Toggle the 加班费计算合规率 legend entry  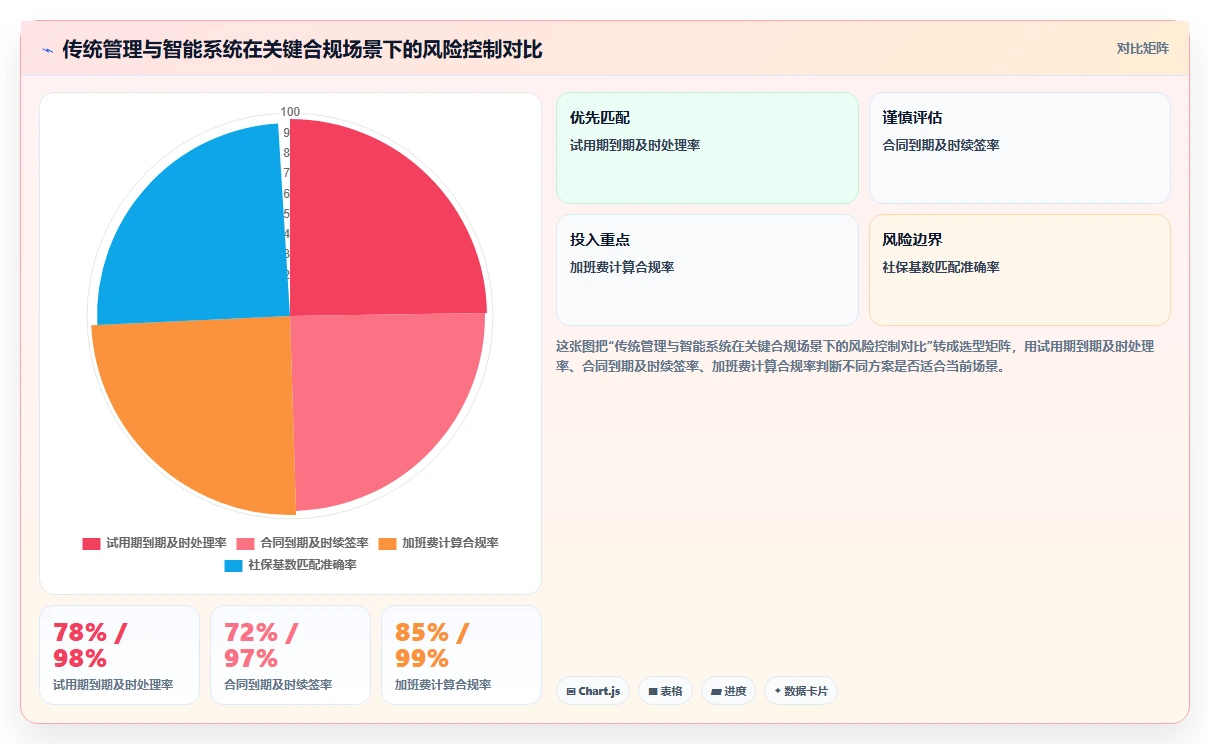[438, 543]
